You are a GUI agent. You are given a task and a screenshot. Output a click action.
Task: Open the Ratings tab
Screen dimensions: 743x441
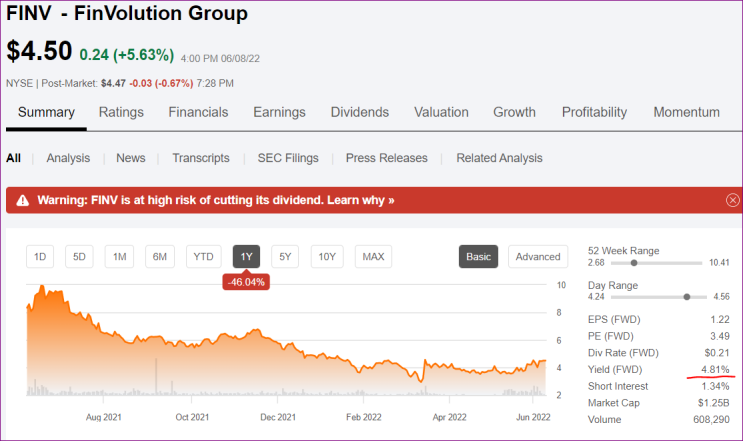(121, 112)
